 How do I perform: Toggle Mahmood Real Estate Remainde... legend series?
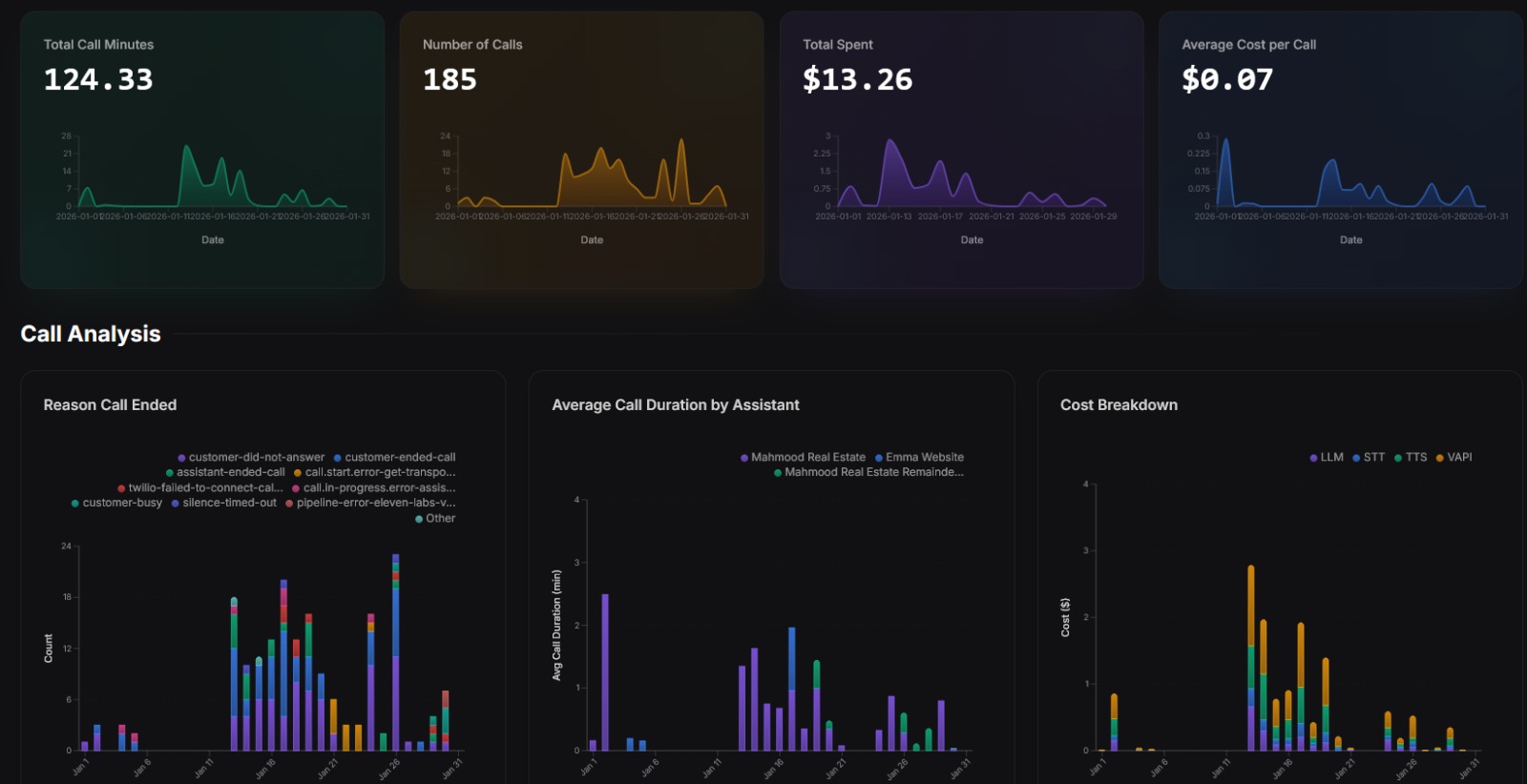pyautogui.click(x=868, y=472)
